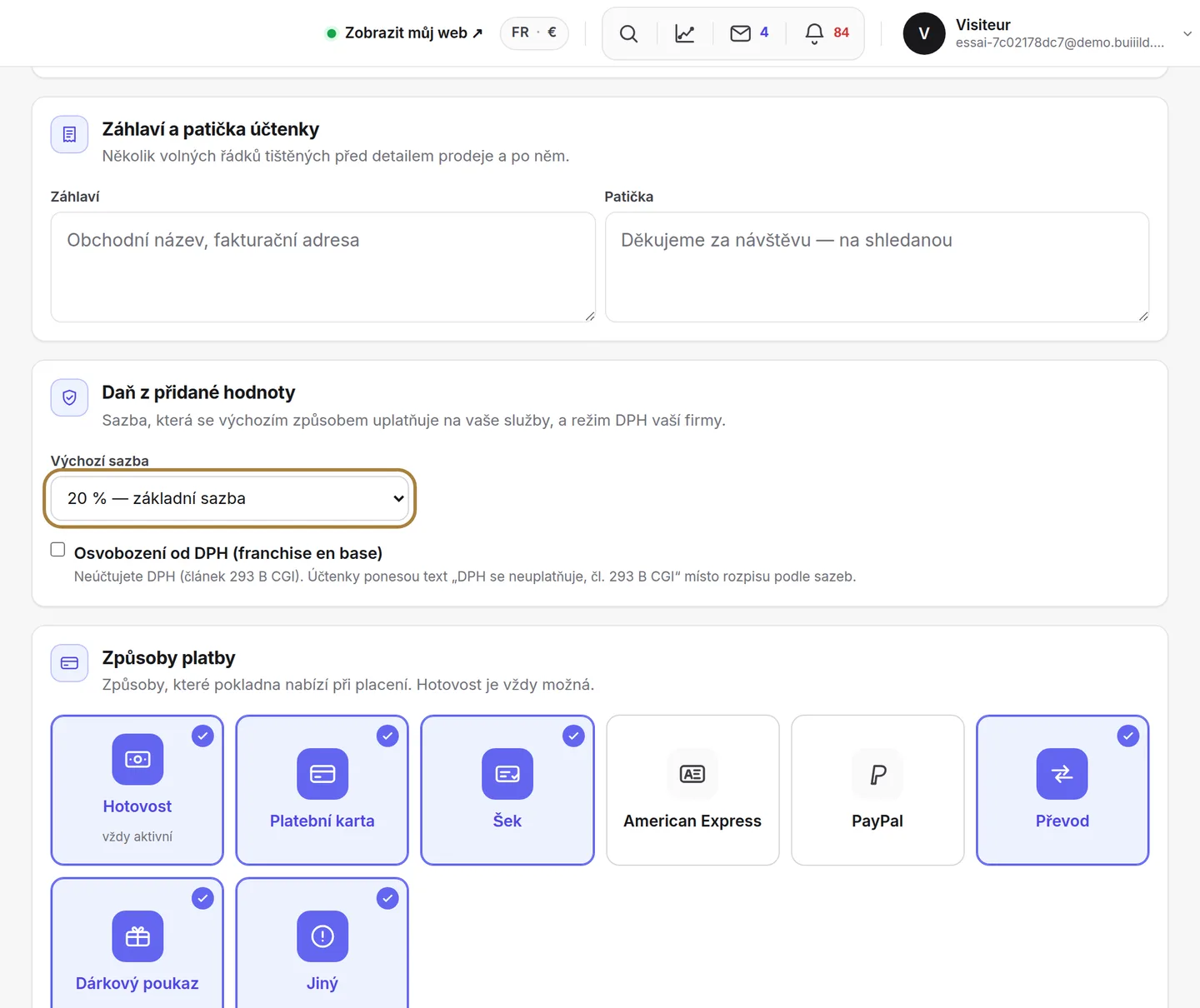Screen dimensions: 1200x1008
Task: Click the Hotovost always-active card
Action: pos(137,790)
